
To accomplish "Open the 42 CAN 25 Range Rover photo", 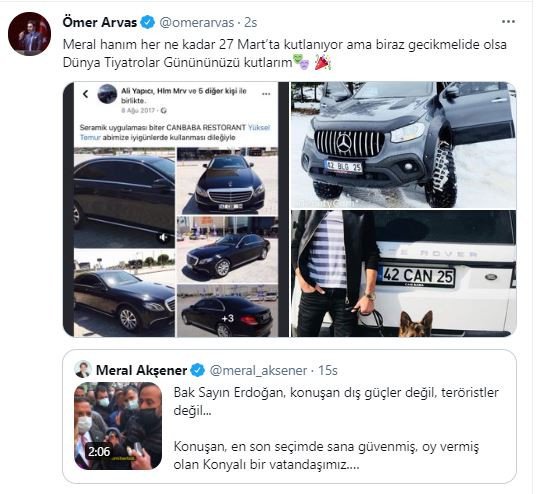I will click(x=403, y=273).
